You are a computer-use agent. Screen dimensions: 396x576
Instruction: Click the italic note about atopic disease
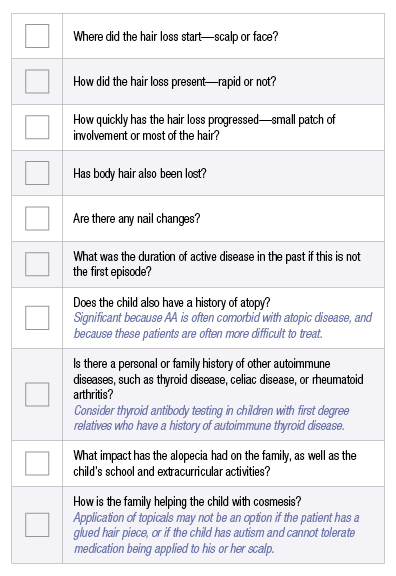(223, 325)
